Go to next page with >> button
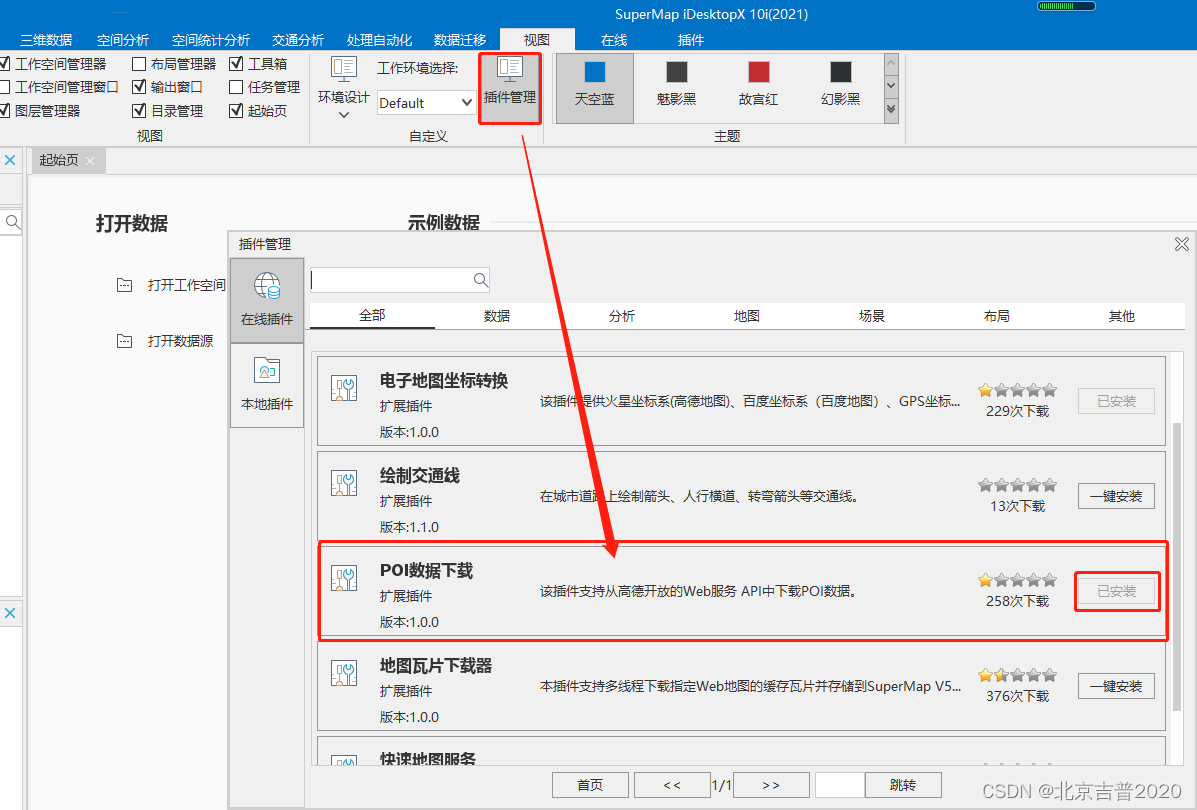Screen dimensions: 1197x810 pyautogui.click(x=771, y=785)
